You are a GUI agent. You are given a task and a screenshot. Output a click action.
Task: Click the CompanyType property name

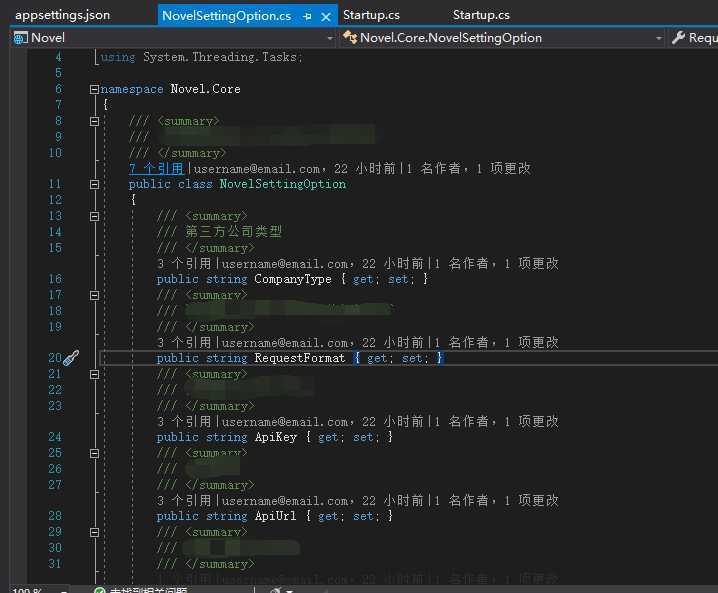[293, 279]
